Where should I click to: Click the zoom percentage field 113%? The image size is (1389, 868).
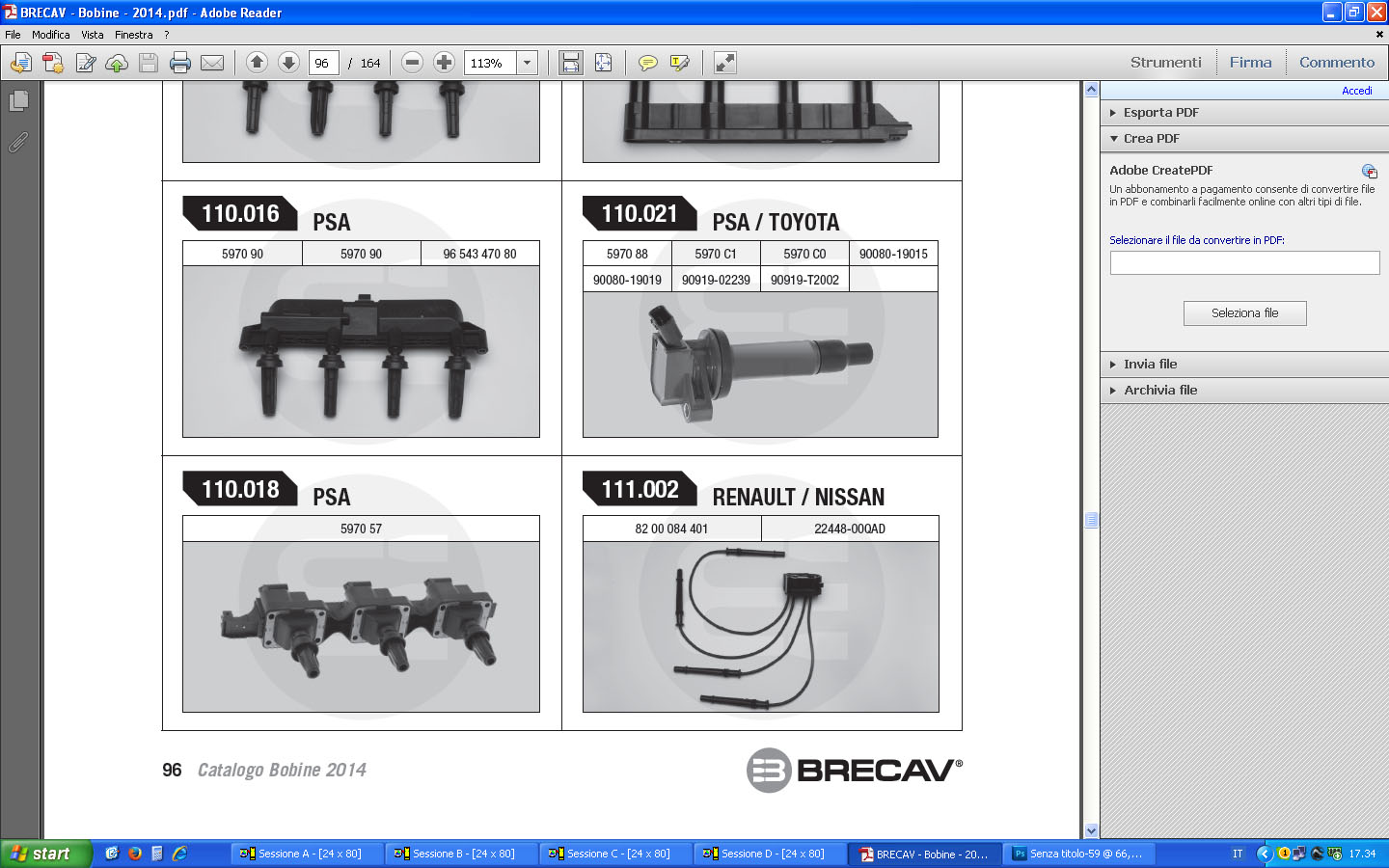click(x=490, y=63)
